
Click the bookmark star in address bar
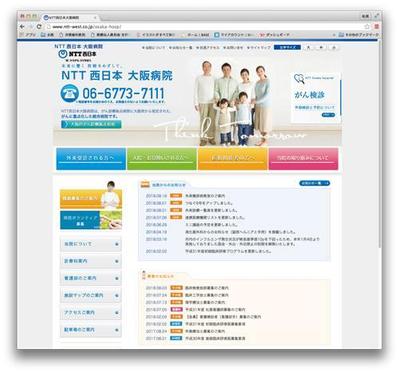[367, 26]
